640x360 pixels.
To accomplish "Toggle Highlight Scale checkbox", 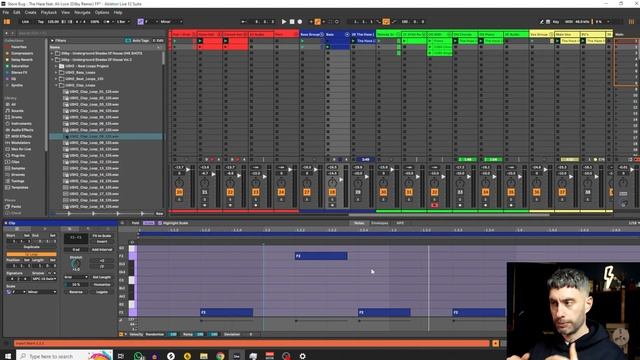I will [x=160, y=223].
